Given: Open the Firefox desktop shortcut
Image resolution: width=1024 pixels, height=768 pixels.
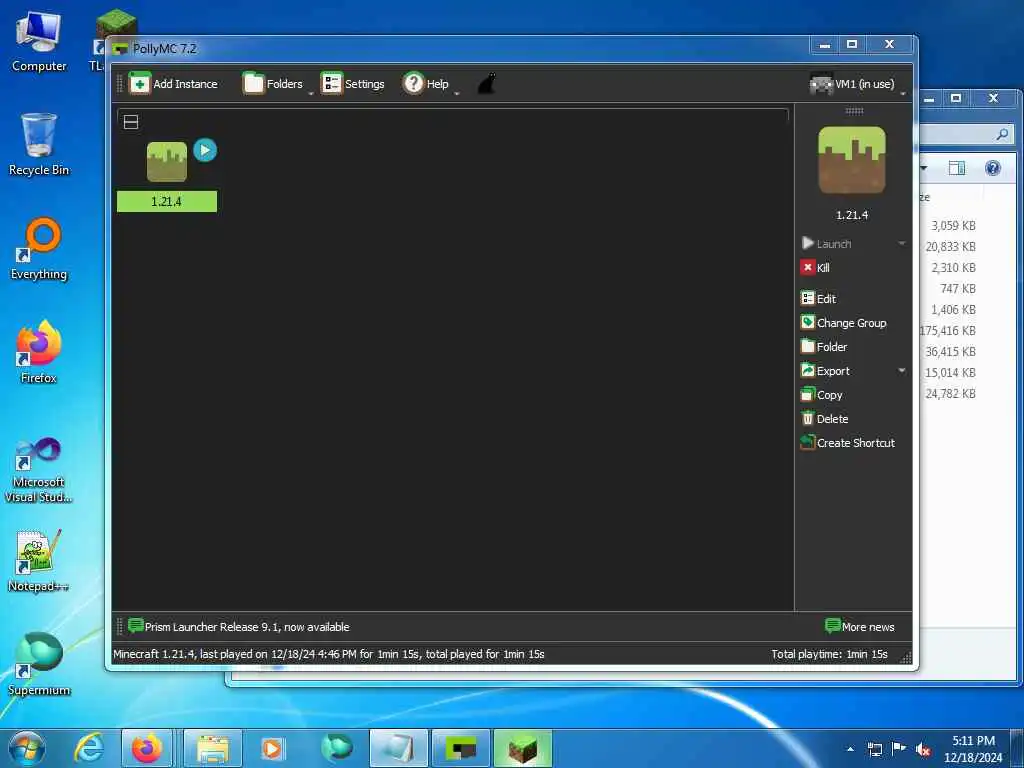Looking at the screenshot, I should click(39, 353).
